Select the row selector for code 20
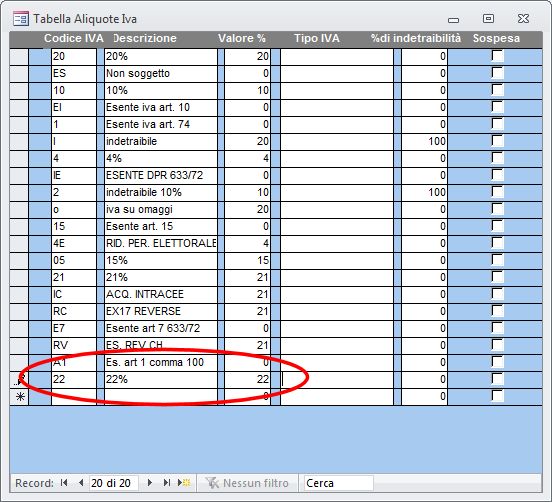 [19, 57]
